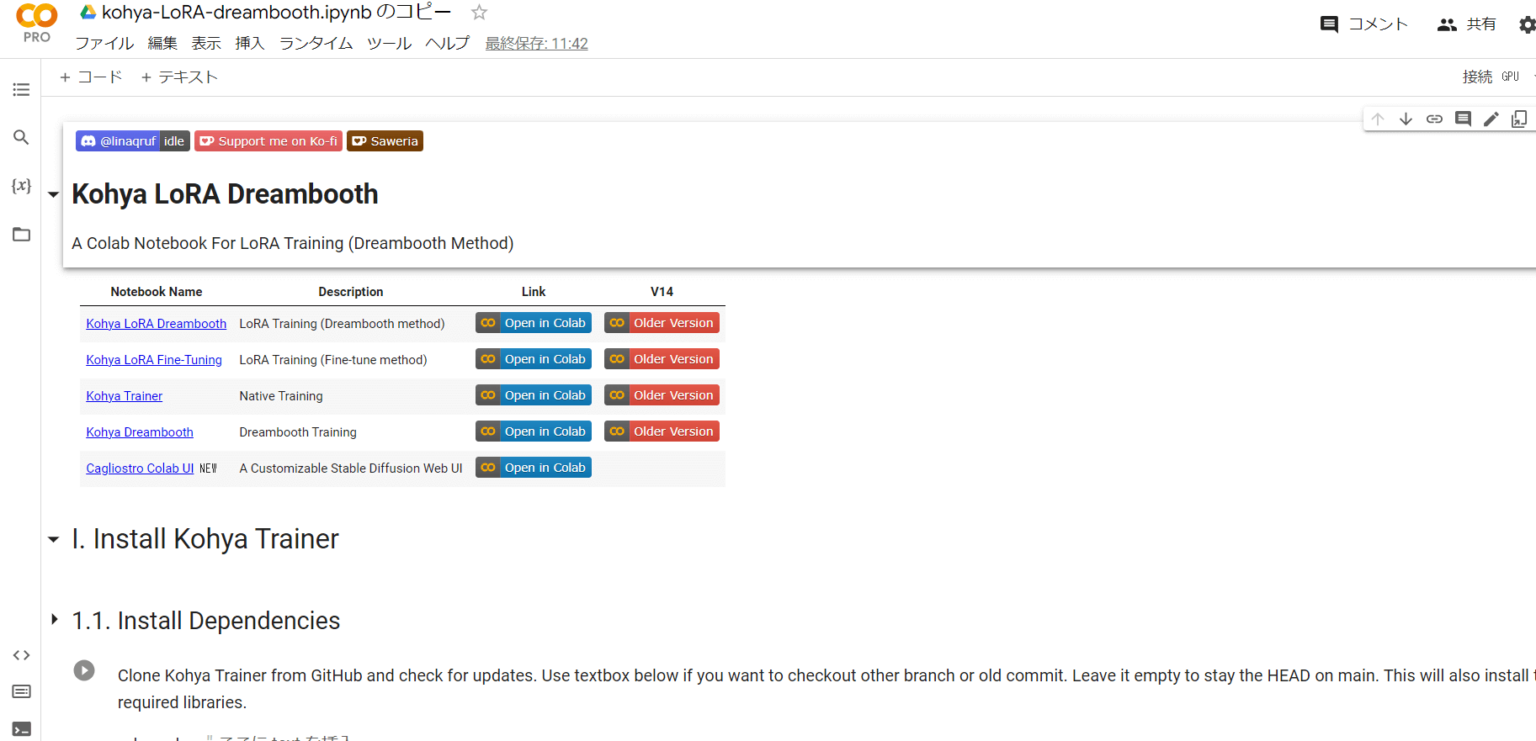The width and height of the screenshot is (1536, 741).
Task: Open the ファイル menu
Action: coord(104,43)
